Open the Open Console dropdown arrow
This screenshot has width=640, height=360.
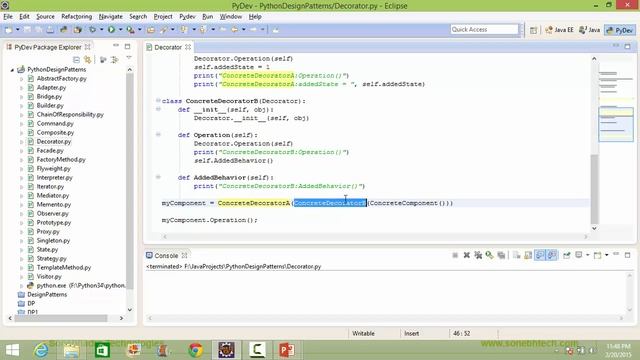click(x=607, y=255)
